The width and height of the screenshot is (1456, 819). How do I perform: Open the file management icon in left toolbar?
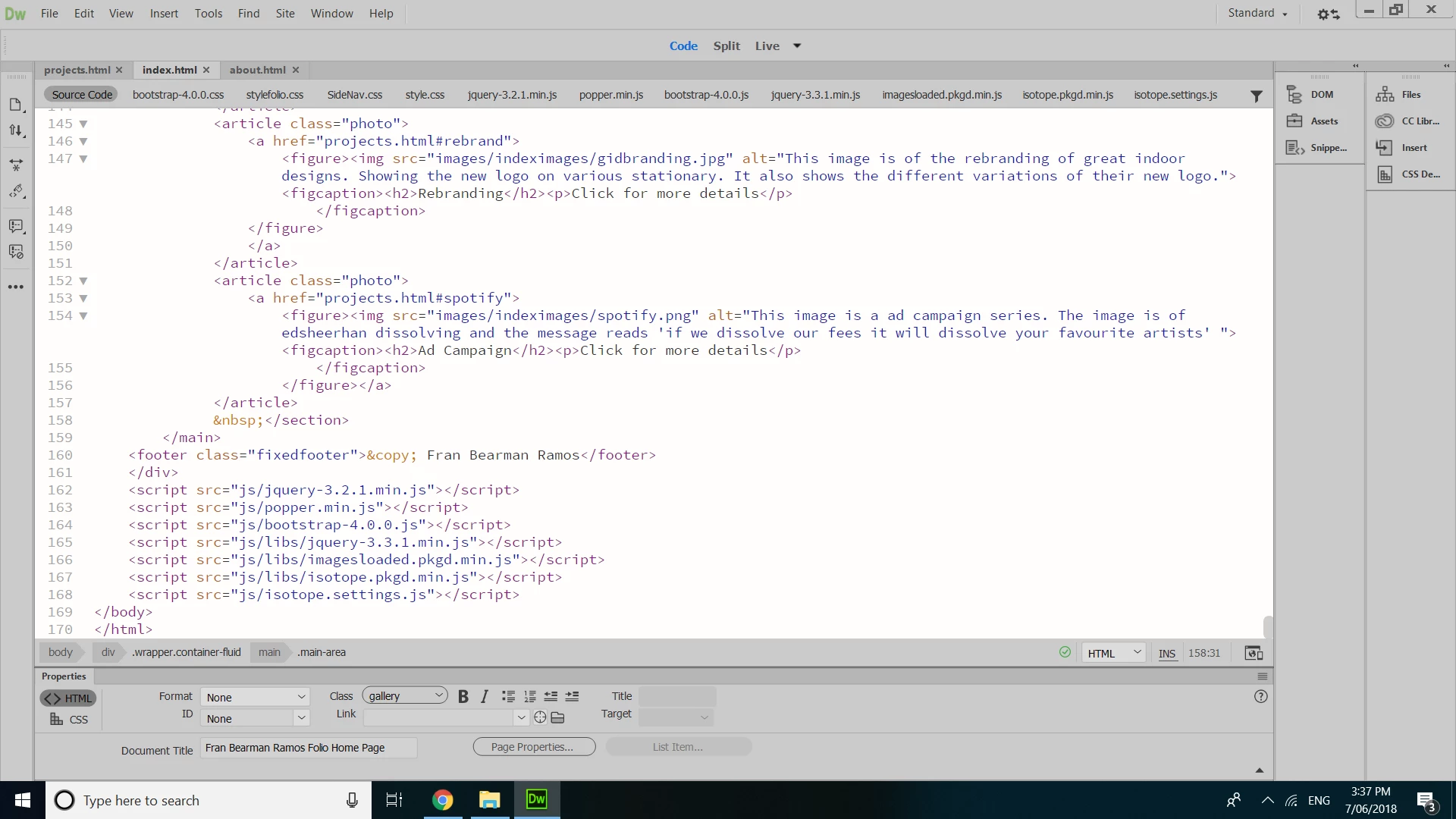coord(16,105)
